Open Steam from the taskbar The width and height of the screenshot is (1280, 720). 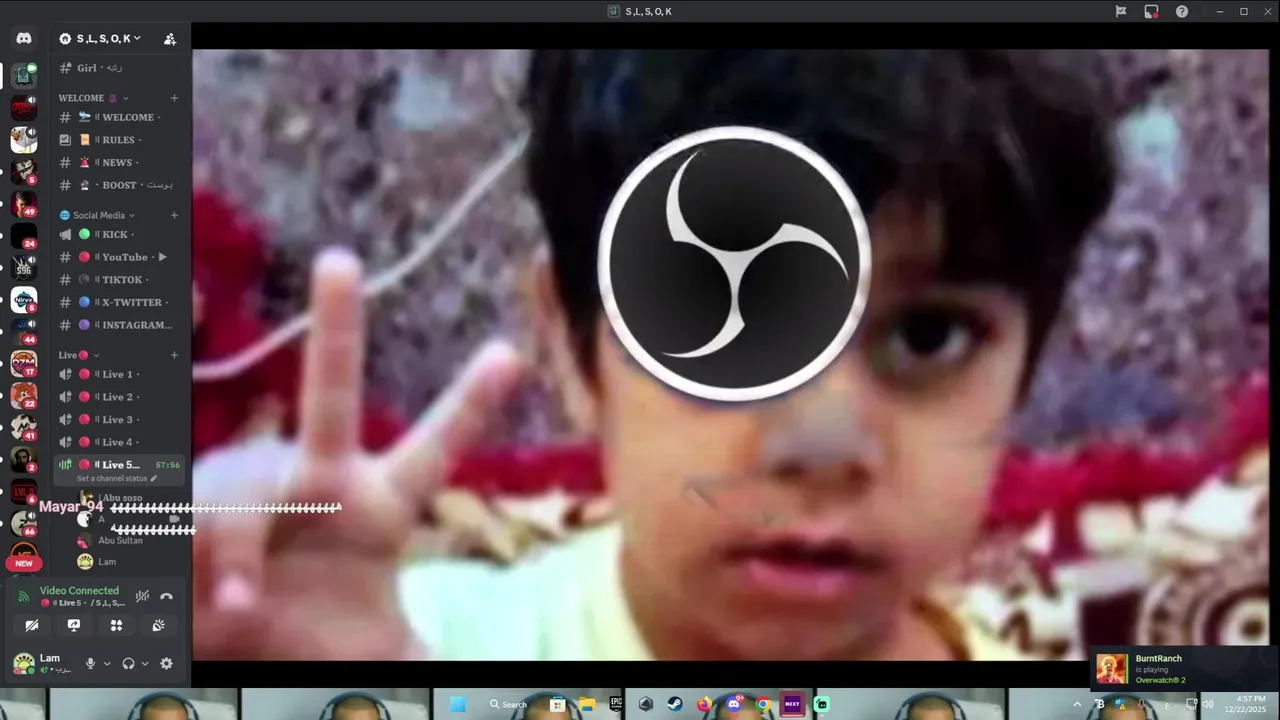coord(675,704)
